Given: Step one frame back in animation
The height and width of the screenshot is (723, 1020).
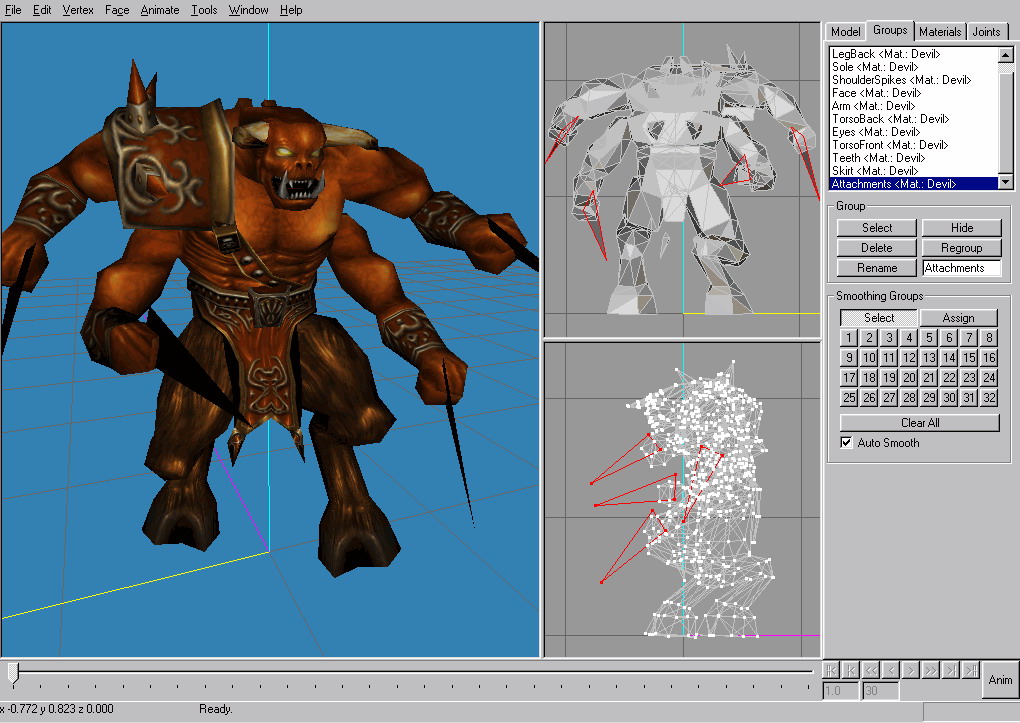Looking at the screenshot, I should tap(891, 670).
